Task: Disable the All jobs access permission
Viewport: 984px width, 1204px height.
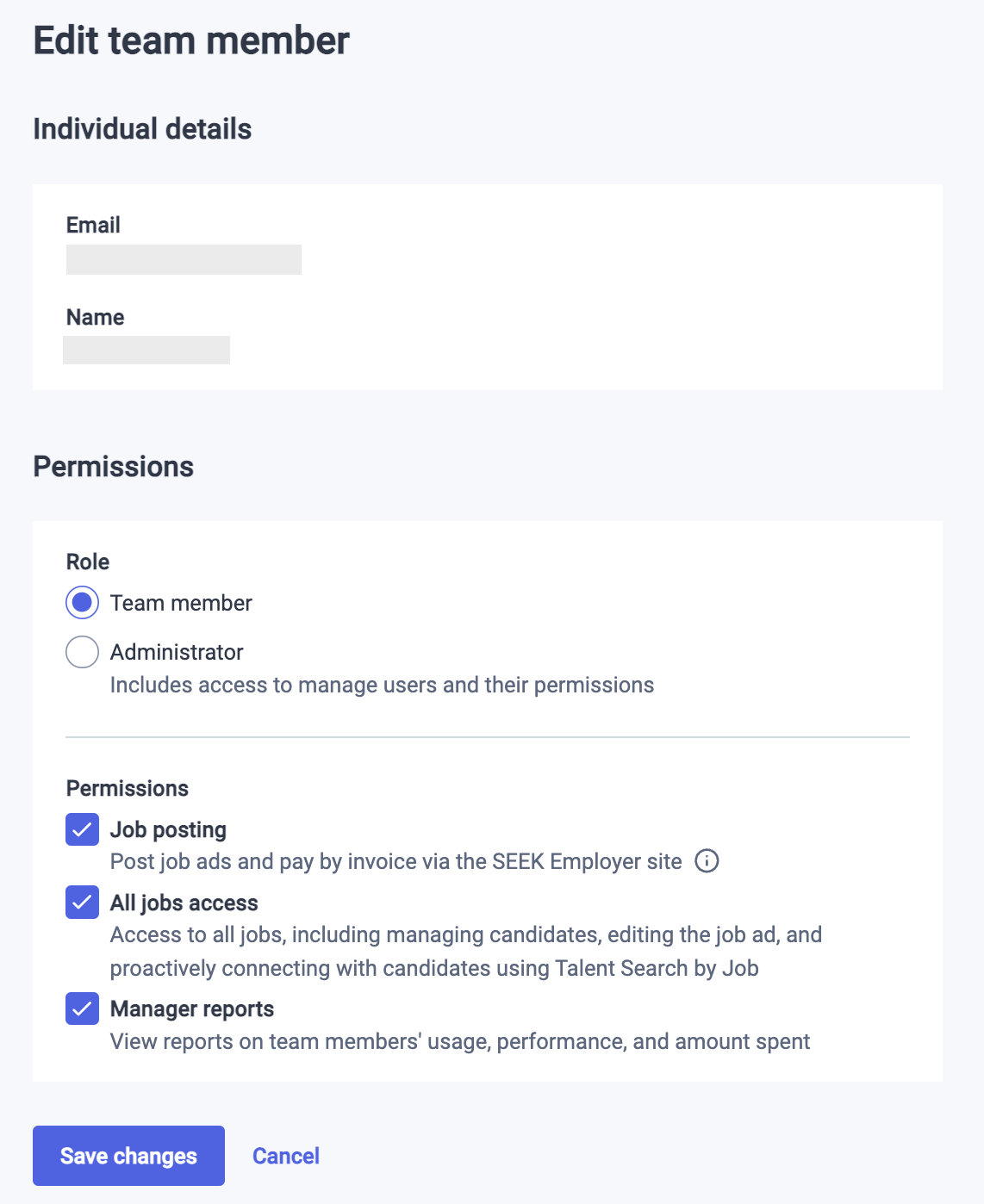Action: (x=82, y=902)
